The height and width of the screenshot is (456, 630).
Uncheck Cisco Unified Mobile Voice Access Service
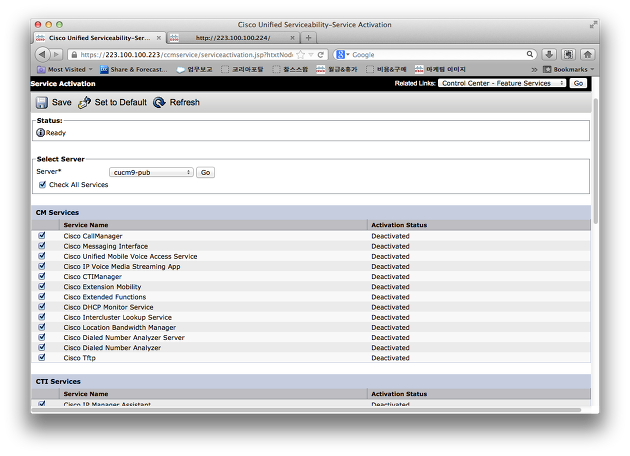pyautogui.click(x=42, y=256)
